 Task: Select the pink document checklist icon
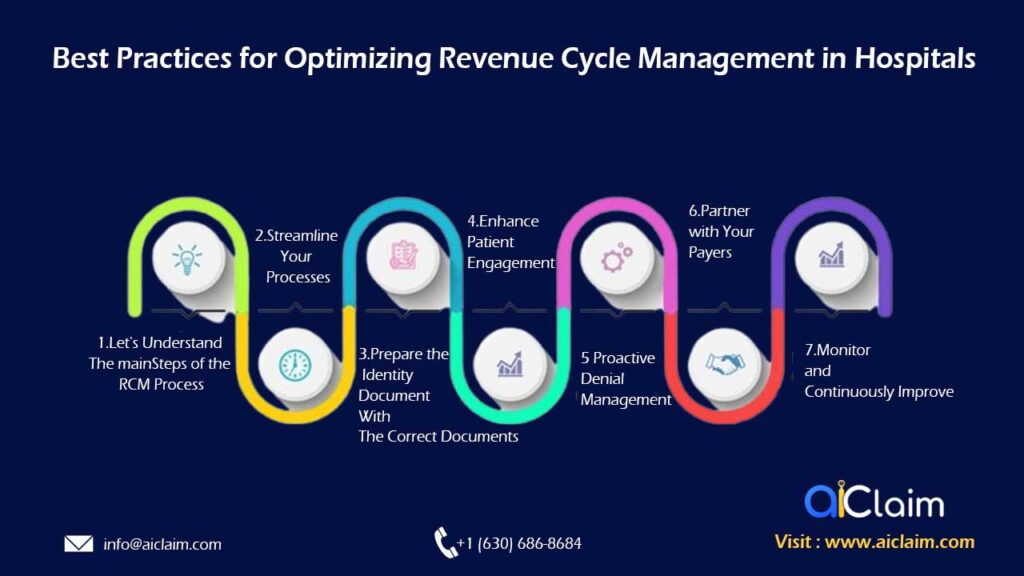pos(403,257)
